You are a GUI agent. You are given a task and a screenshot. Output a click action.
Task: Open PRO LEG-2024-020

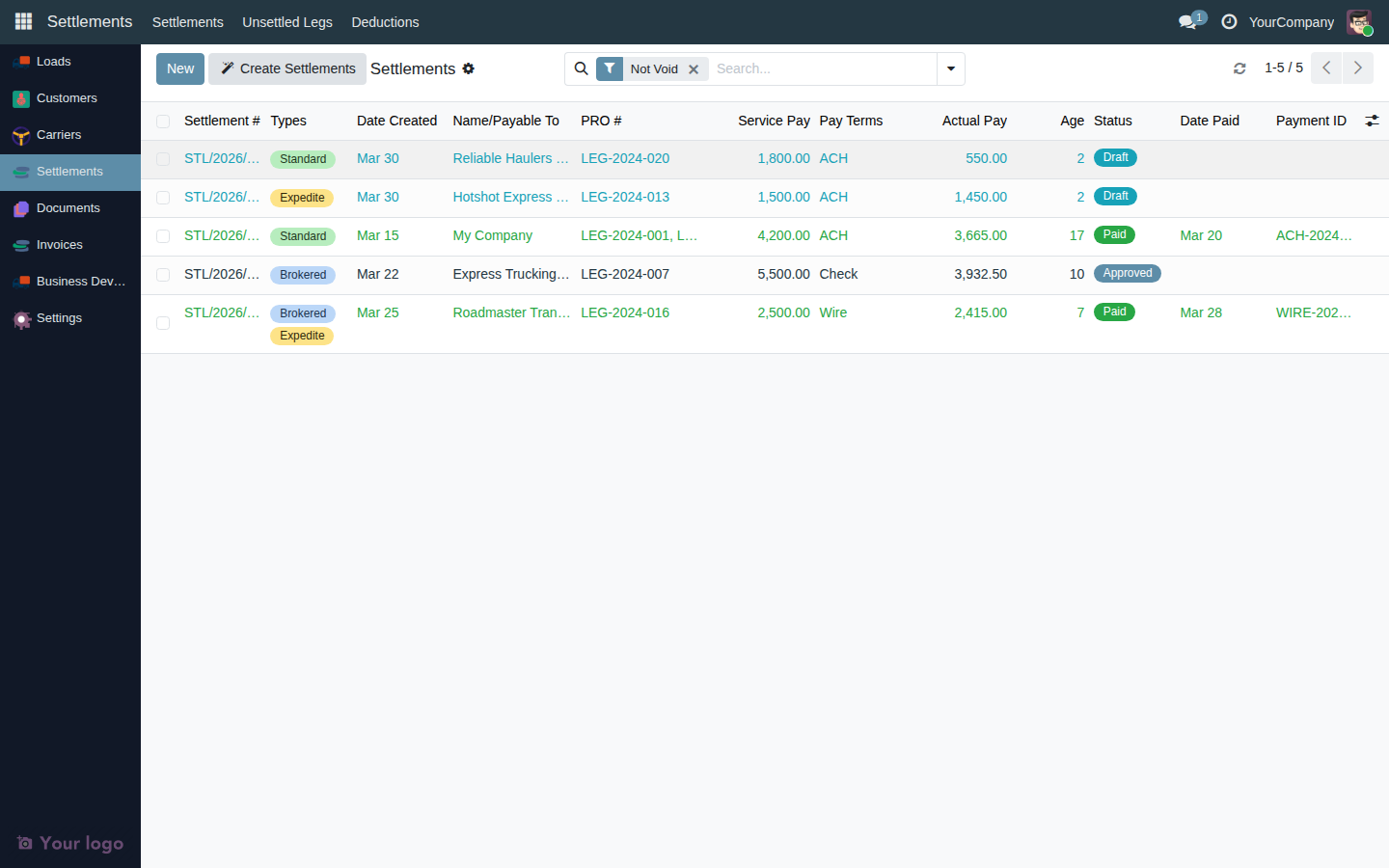pos(625,158)
